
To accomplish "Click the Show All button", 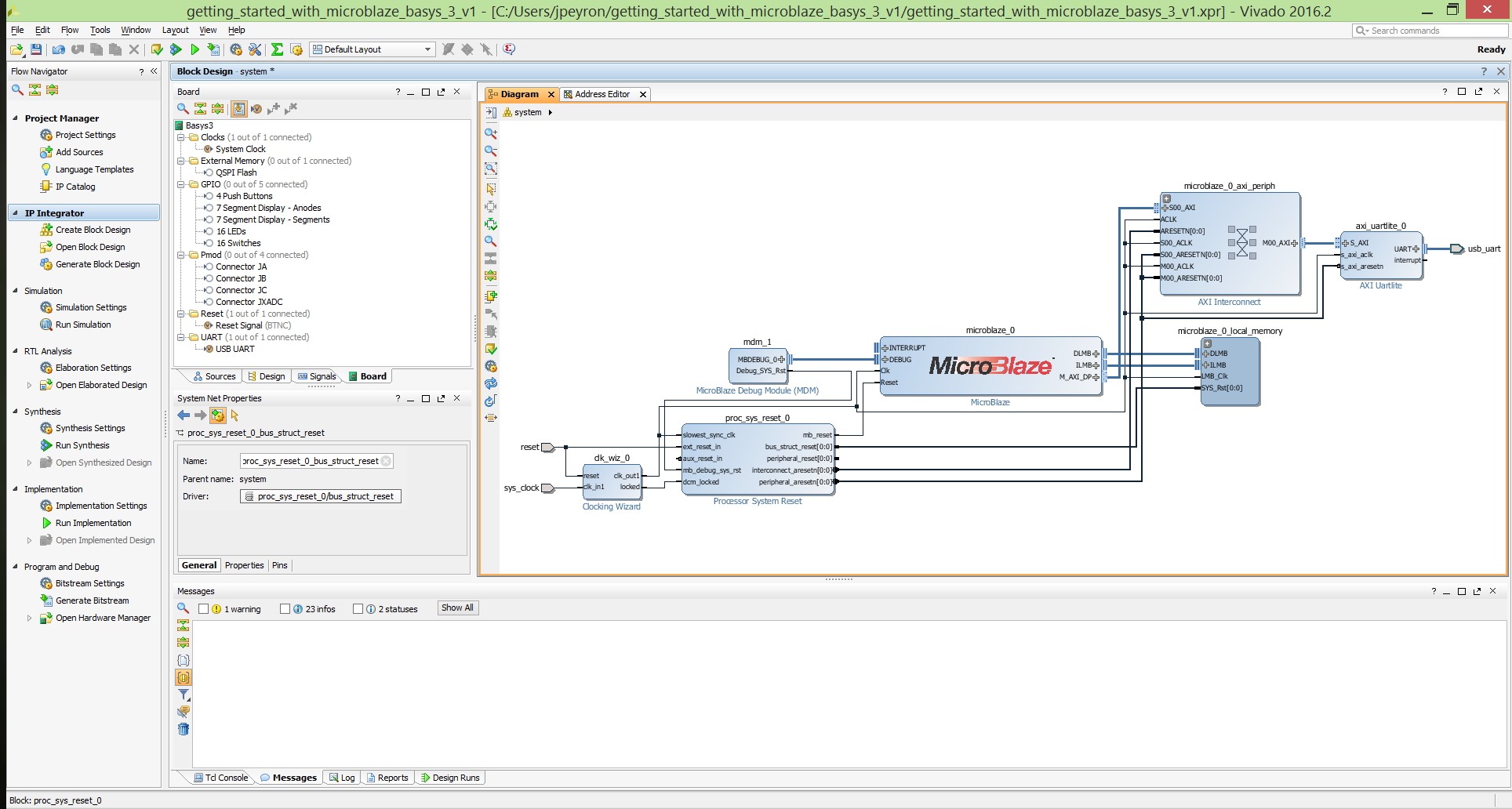I will tap(457, 608).
